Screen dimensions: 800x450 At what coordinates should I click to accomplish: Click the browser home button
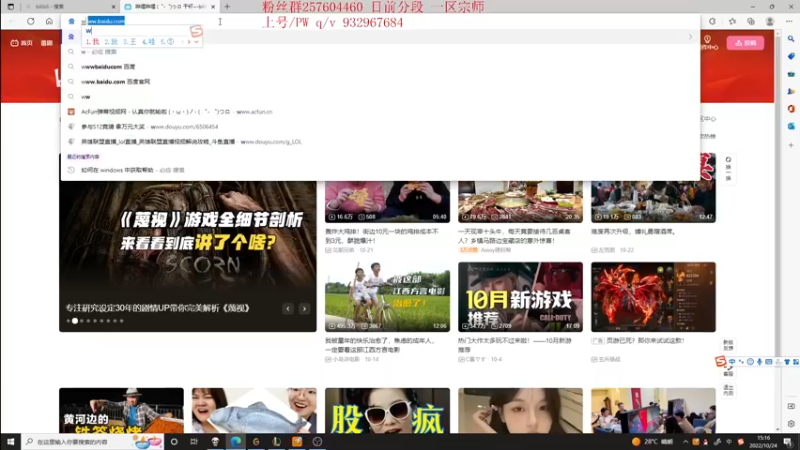[49, 21]
